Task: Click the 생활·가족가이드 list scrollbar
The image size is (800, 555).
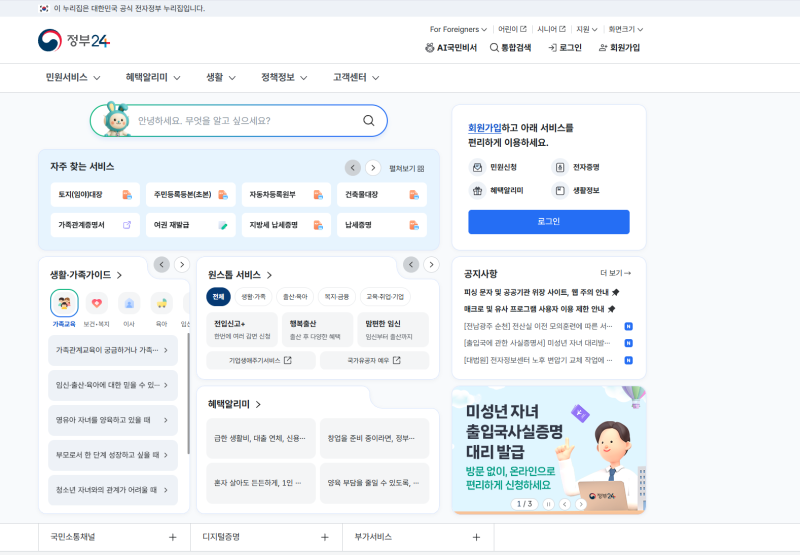Action: (x=188, y=393)
